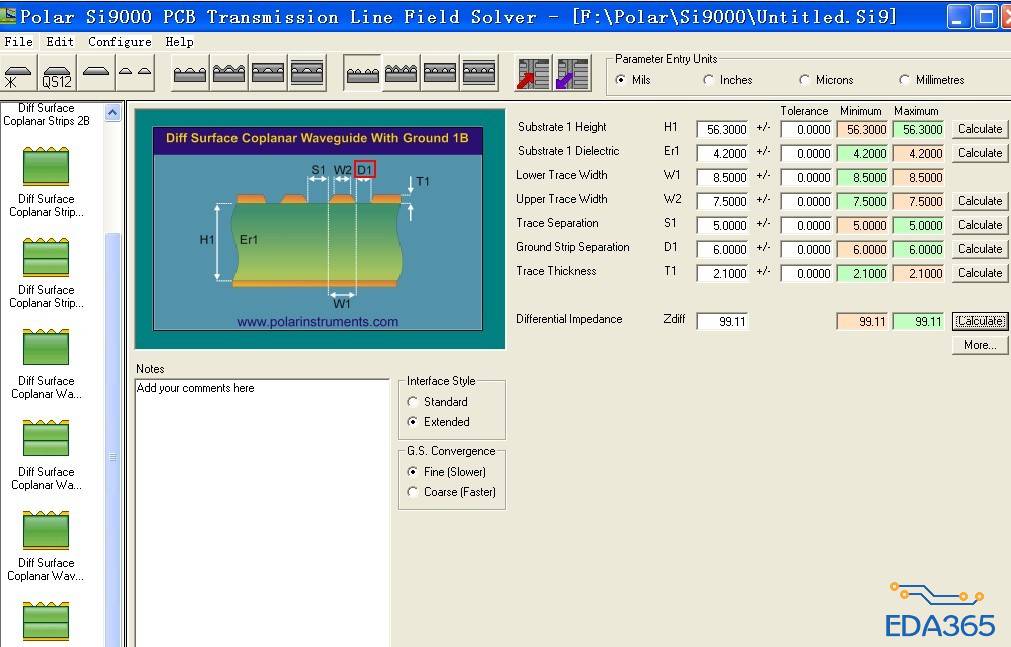Image resolution: width=1011 pixels, height=647 pixels.
Task: Open the Configure menu
Action: (x=120, y=42)
